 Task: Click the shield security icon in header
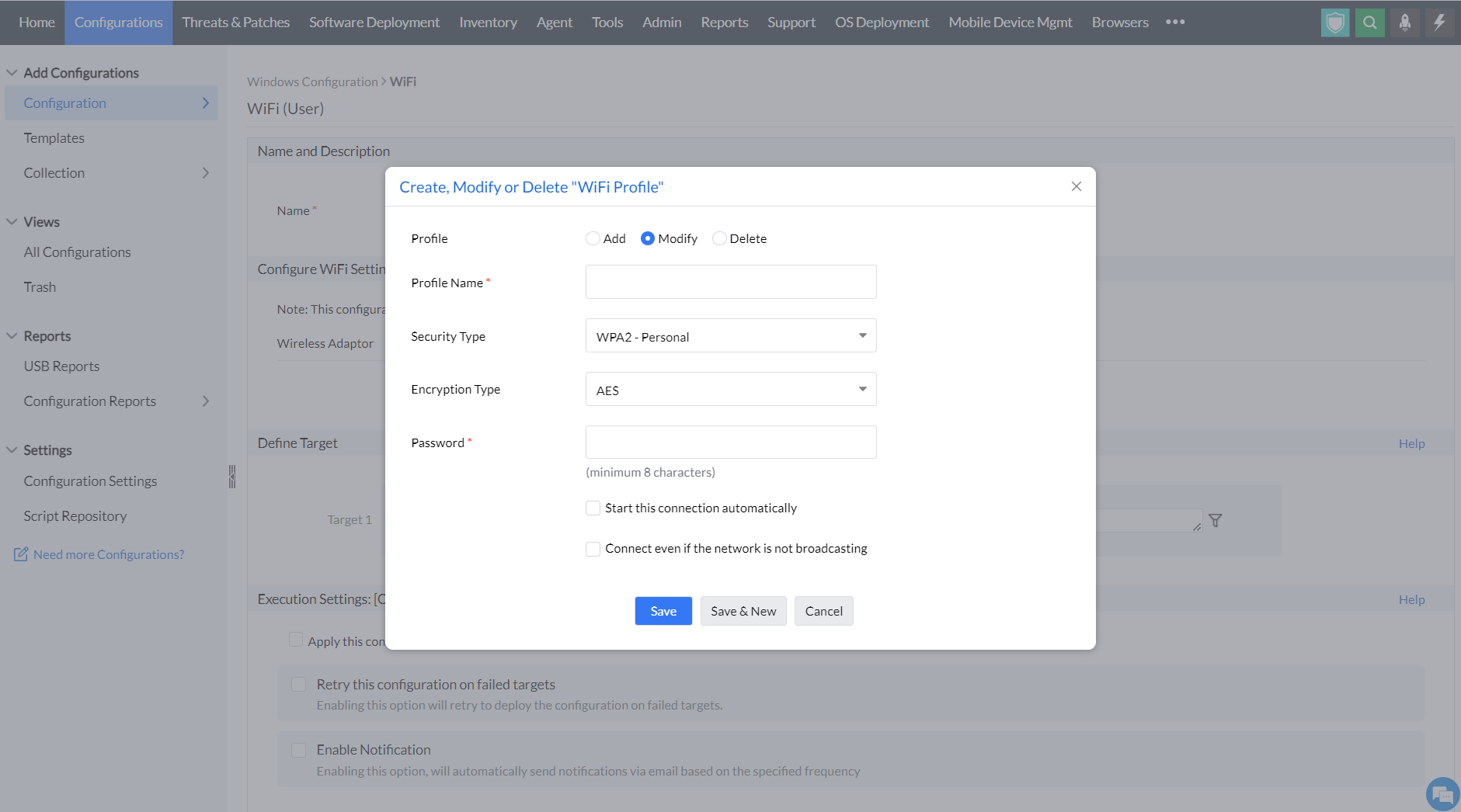coord(1335,23)
